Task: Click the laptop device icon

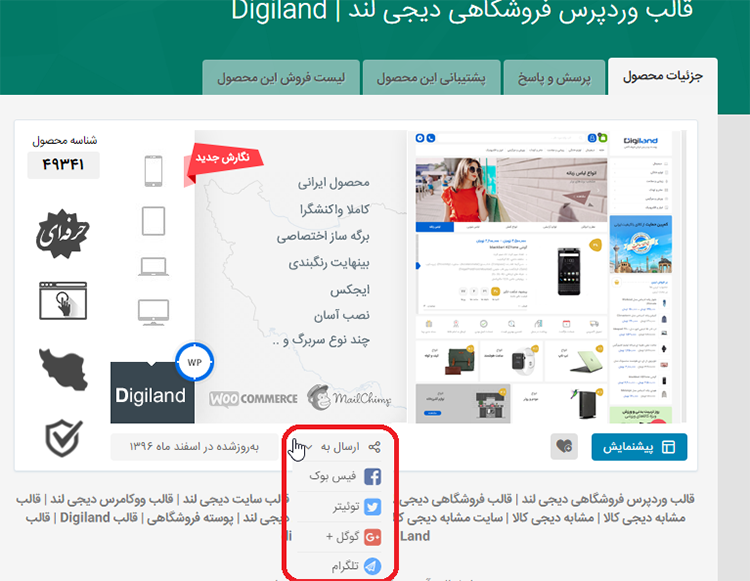Action: [x=153, y=267]
